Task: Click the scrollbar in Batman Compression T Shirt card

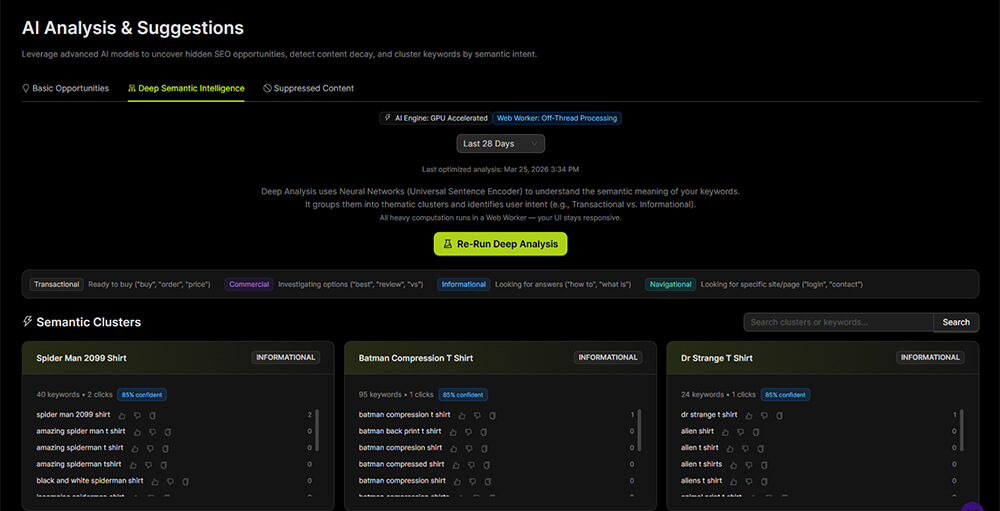Action: coord(639,431)
